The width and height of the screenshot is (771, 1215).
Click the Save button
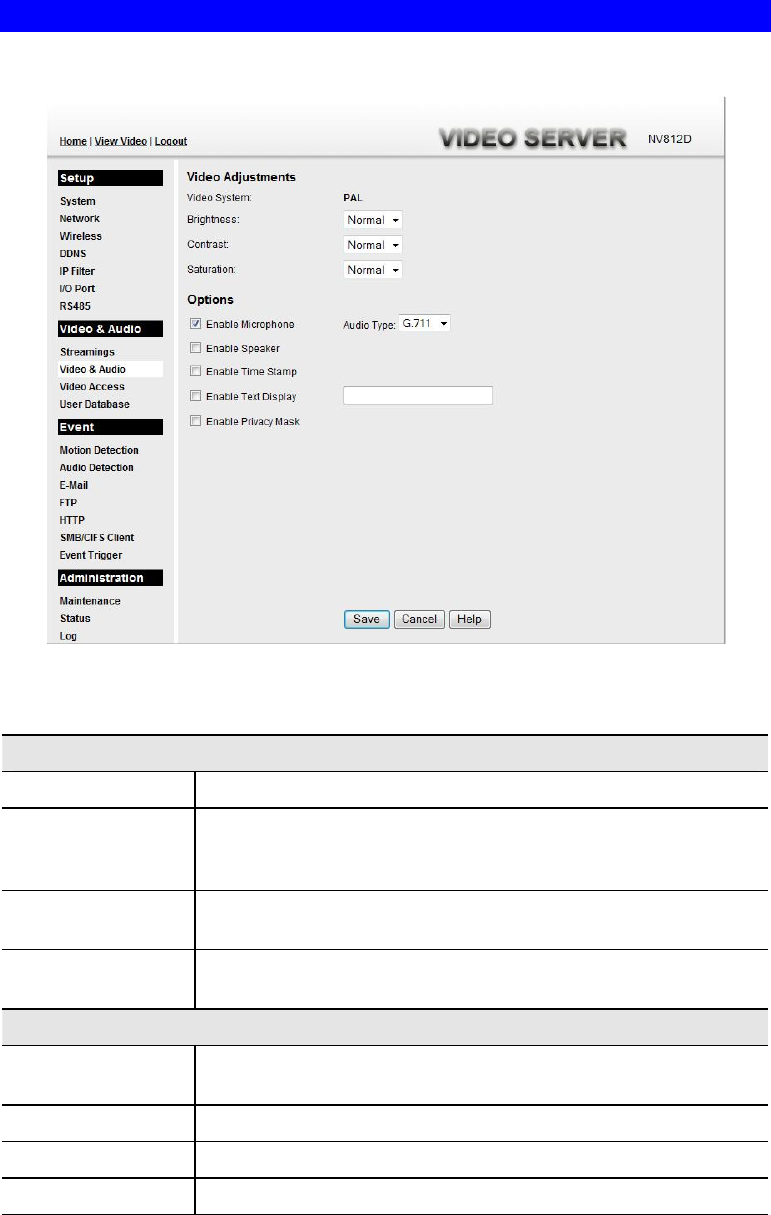click(366, 619)
